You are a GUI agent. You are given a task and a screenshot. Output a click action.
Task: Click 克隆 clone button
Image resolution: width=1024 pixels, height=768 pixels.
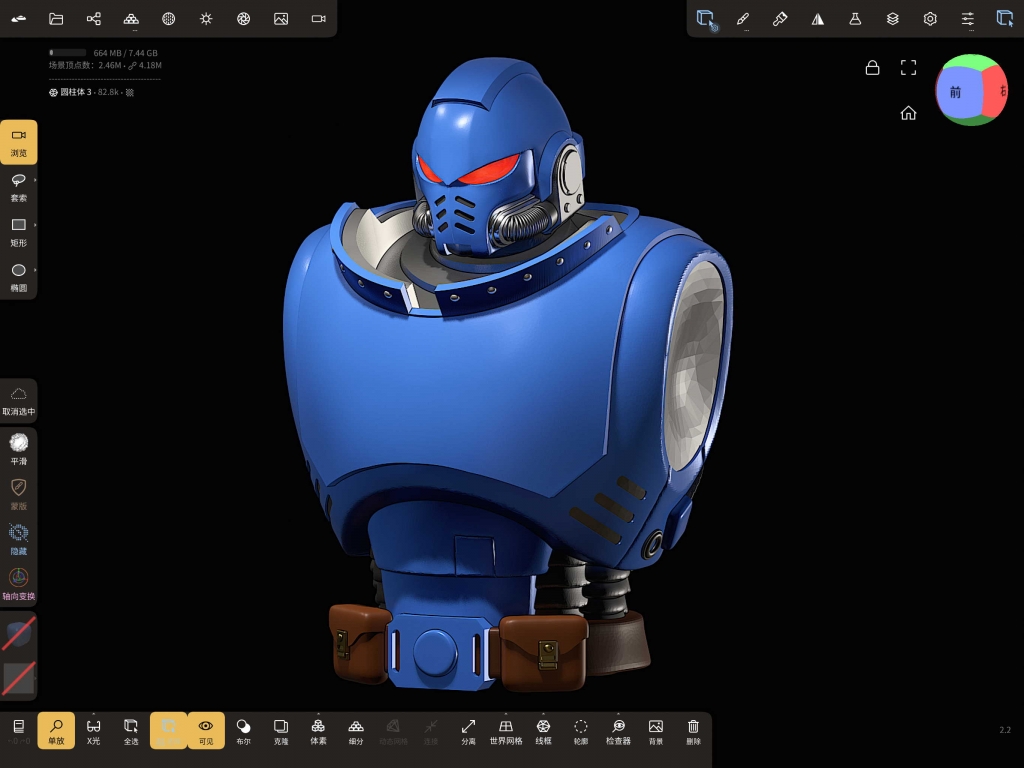[x=281, y=731]
